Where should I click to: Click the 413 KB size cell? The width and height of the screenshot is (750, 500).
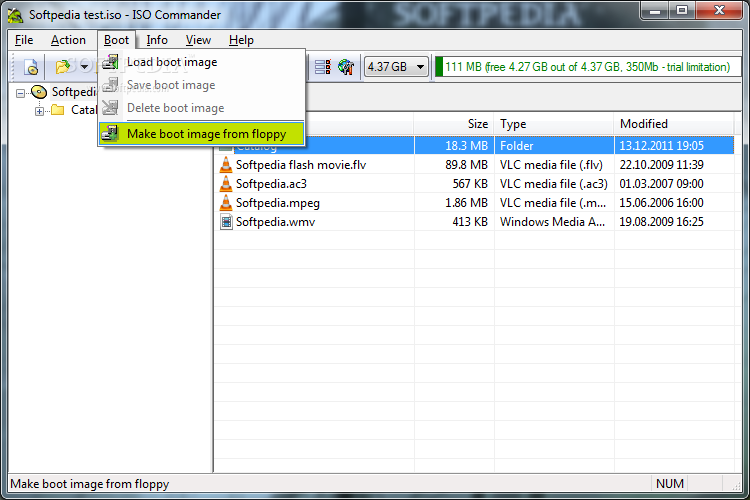(470, 222)
